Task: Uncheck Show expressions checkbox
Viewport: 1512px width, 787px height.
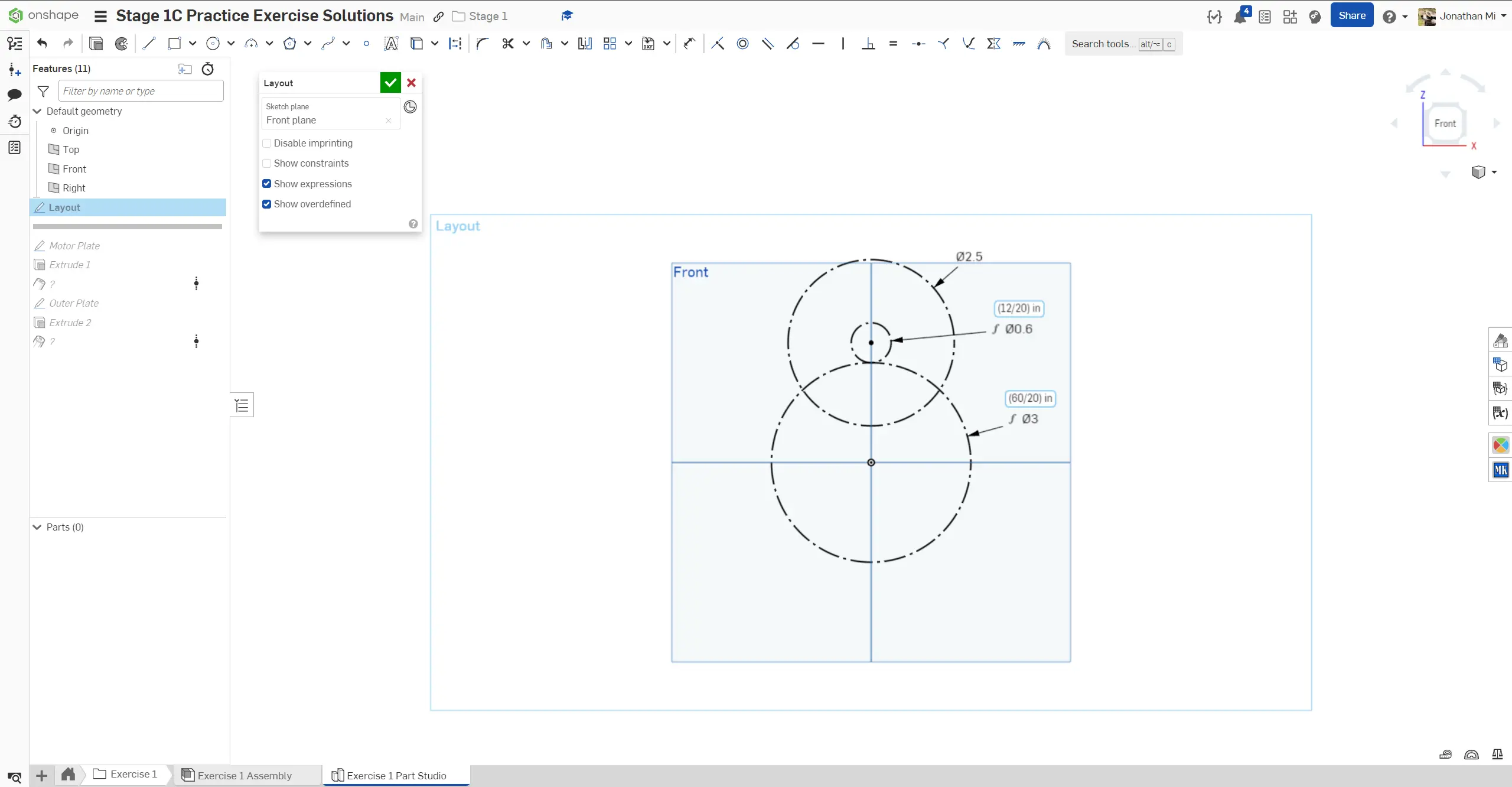Action: 267,184
